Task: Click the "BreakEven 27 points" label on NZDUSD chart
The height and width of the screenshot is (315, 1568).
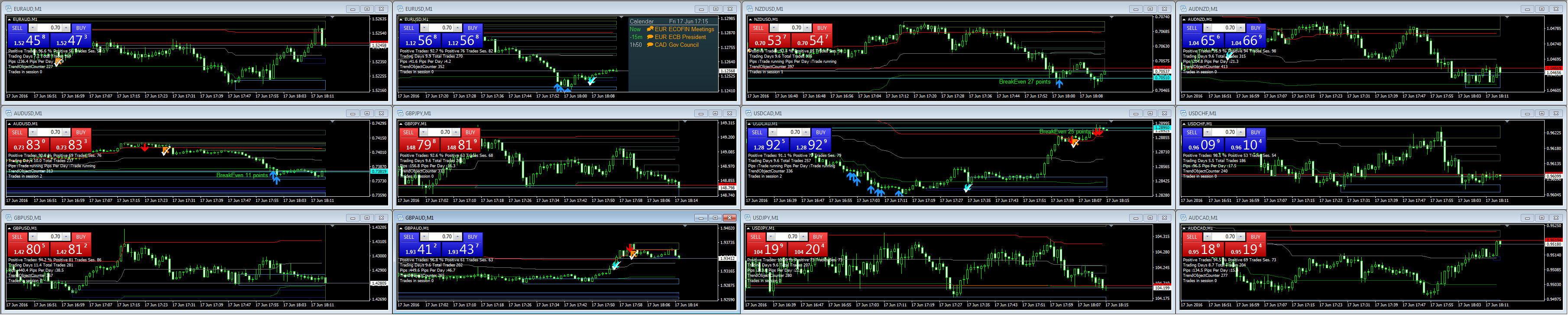Action: [x=1024, y=81]
